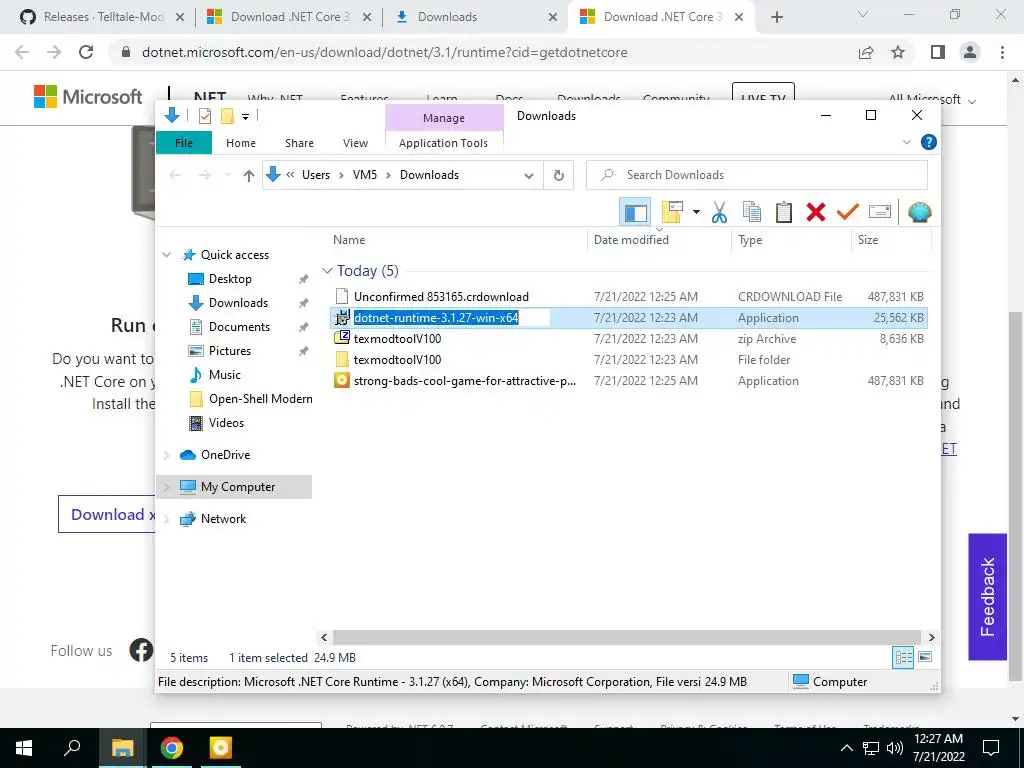Open the Customize Quick Access Toolbar dropdown
1024x768 pixels.
pos(246,117)
